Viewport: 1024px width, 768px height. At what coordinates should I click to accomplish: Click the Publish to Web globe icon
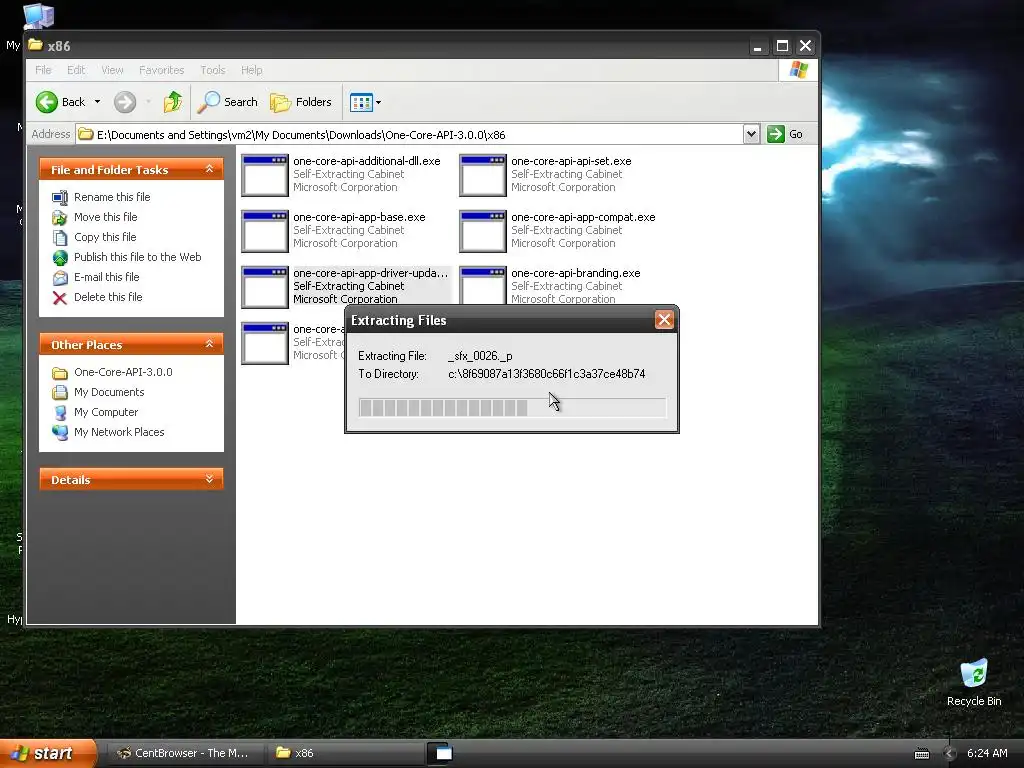coord(60,257)
